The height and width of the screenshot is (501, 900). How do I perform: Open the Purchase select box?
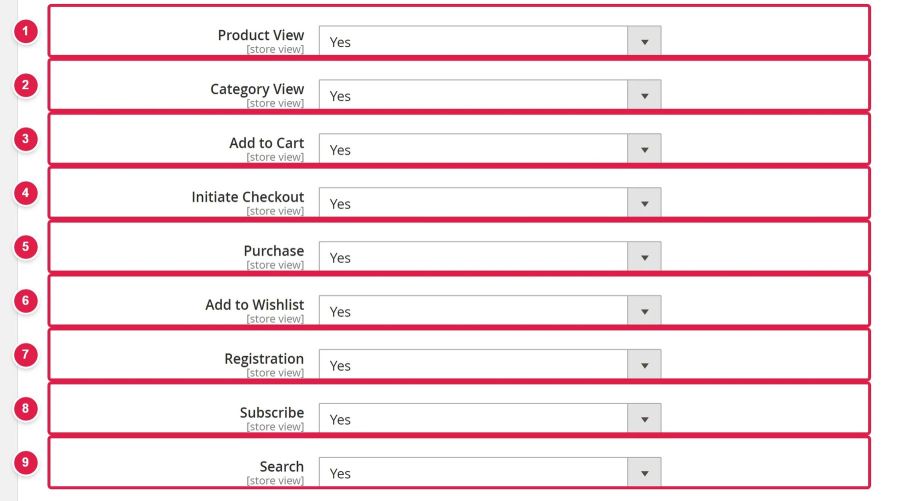(490, 257)
